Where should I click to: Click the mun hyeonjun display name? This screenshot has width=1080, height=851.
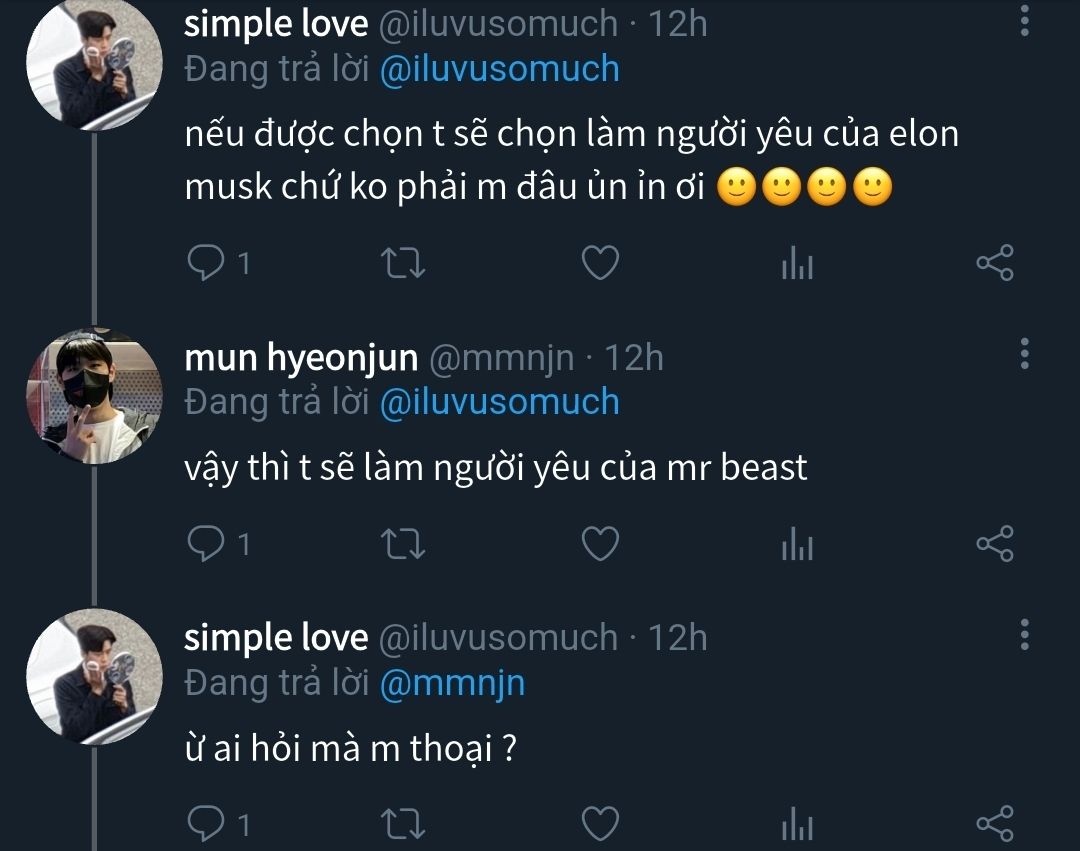click(302, 358)
